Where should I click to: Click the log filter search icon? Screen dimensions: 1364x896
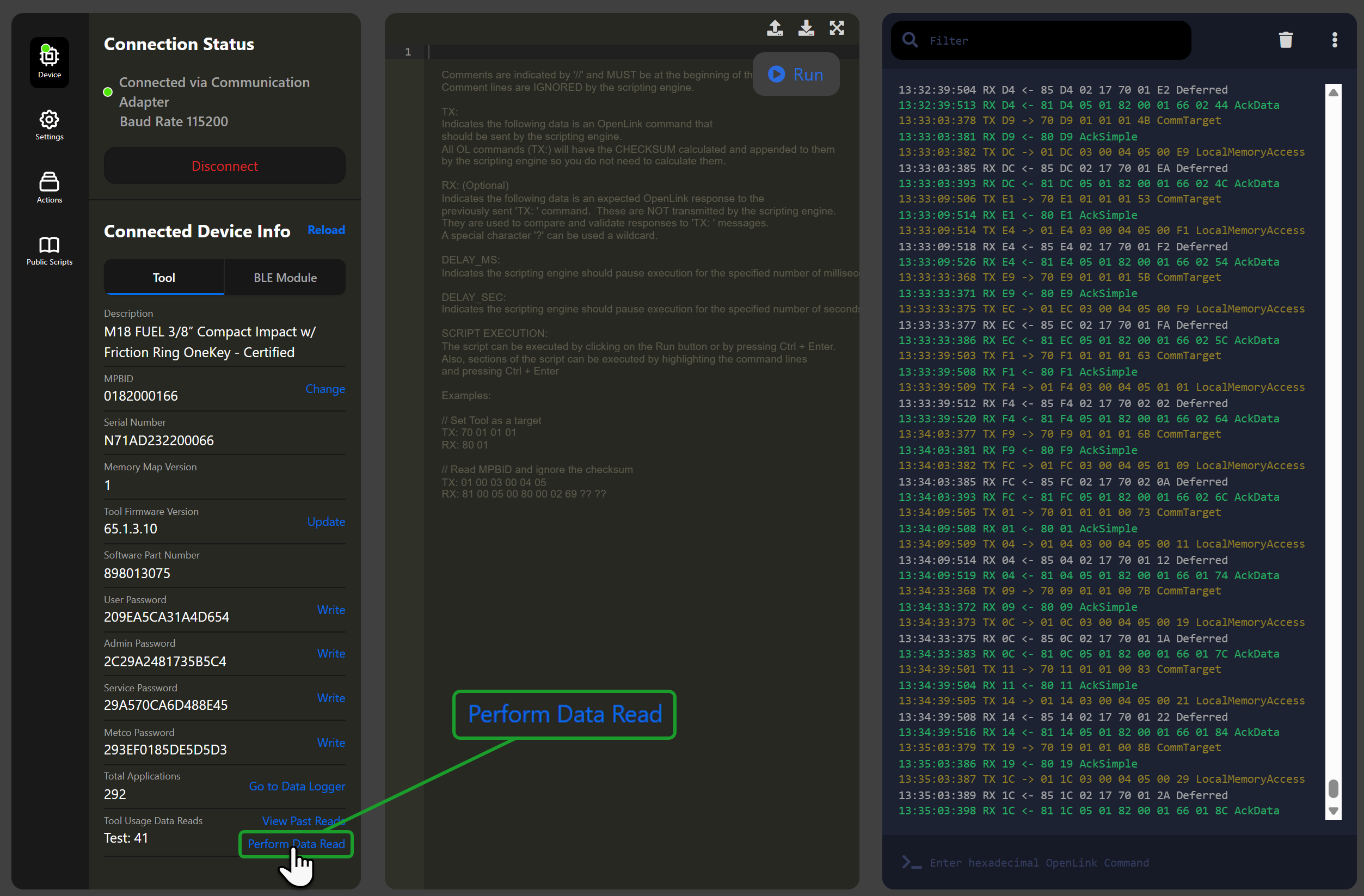click(910, 40)
